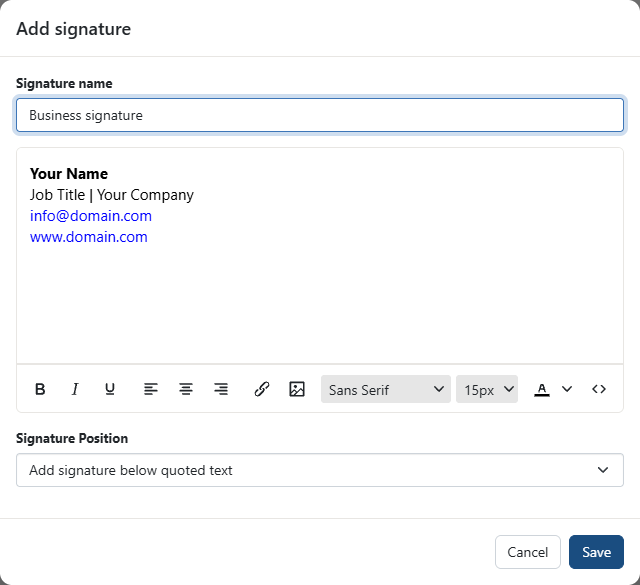Toggle italic text formatting
Screen dimensions: 640x585
(75, 389)
